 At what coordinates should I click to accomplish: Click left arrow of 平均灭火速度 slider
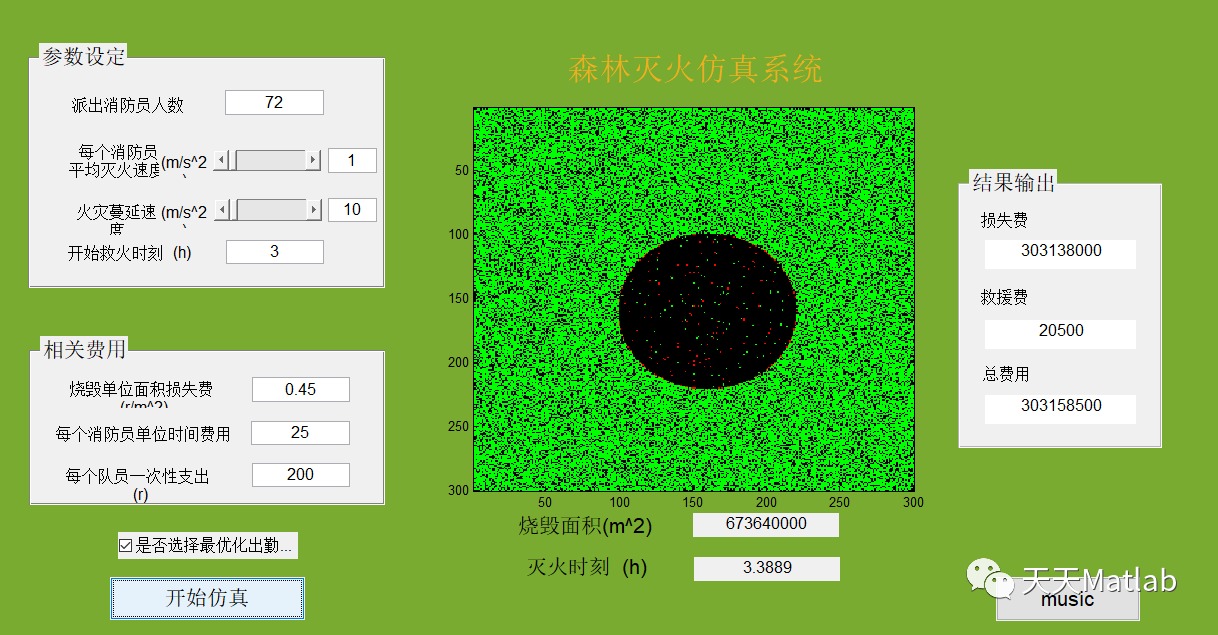click(221, 160)
